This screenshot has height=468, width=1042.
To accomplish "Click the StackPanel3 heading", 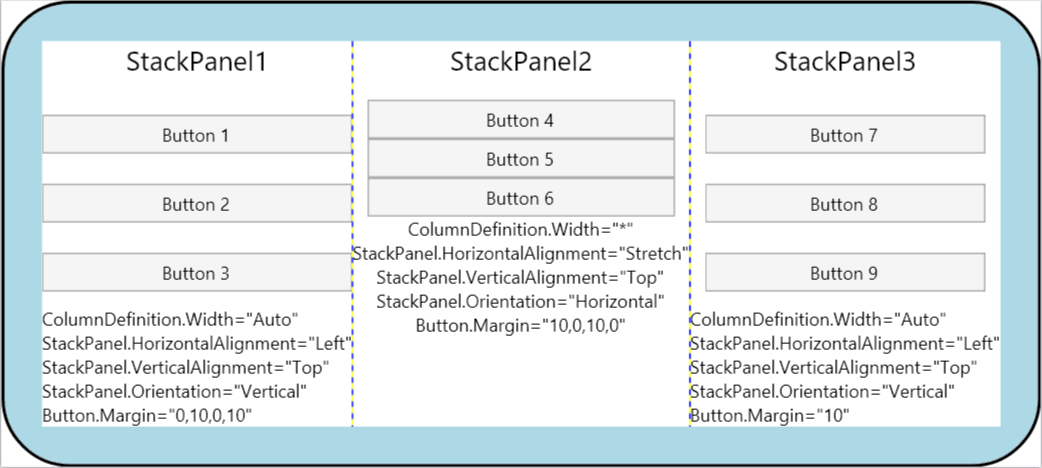I will pos(844,62).
